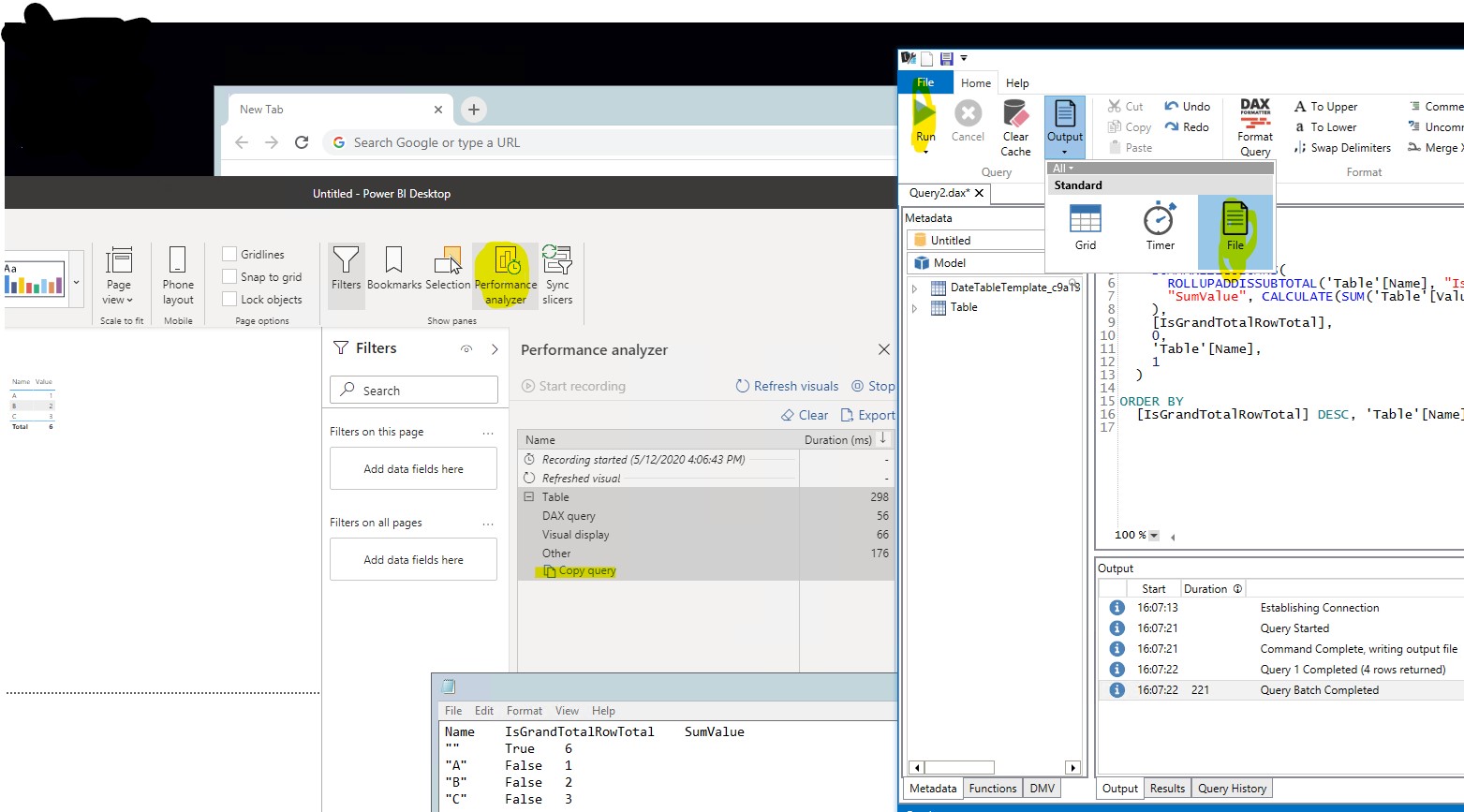Expand Table node in Metadata tree
1464x812 pixels.
click(915, 308)
